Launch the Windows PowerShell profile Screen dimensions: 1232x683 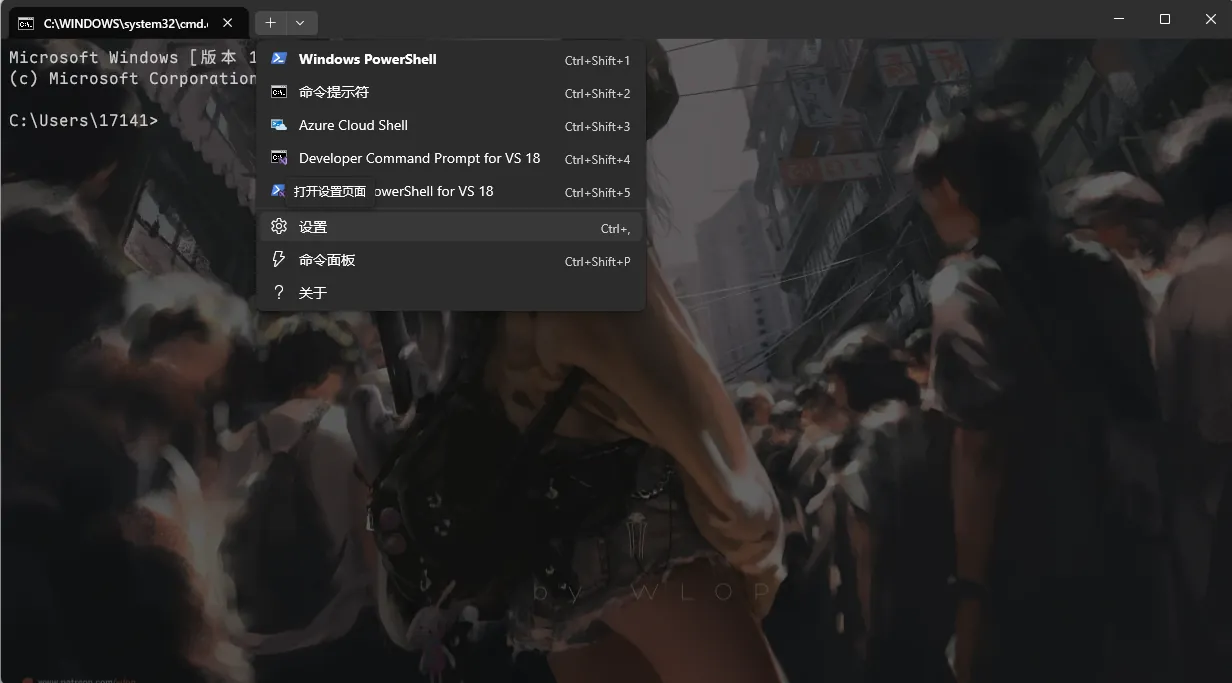[x=450, y=59]
